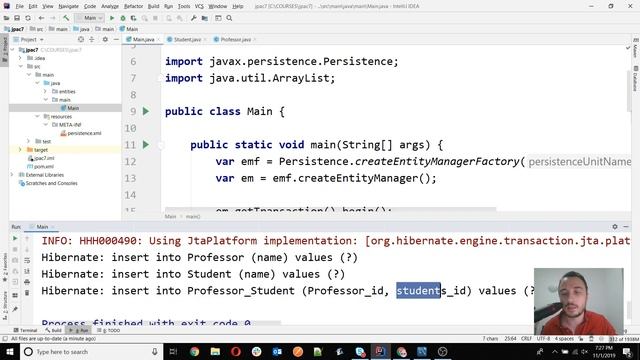Open the TODO tool window
The width and height of the screenshot is (640, 360).
click(109, 330)
